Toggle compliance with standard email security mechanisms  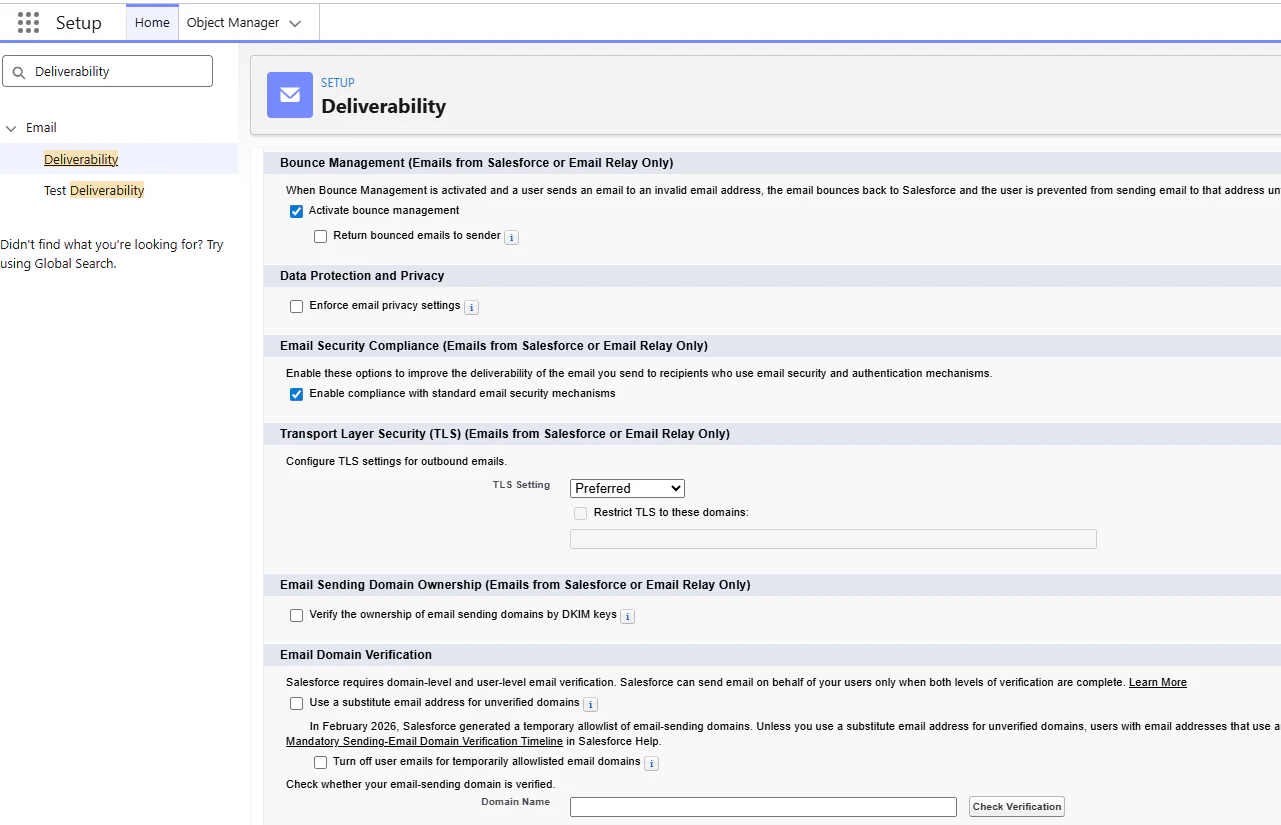[296, 394]
